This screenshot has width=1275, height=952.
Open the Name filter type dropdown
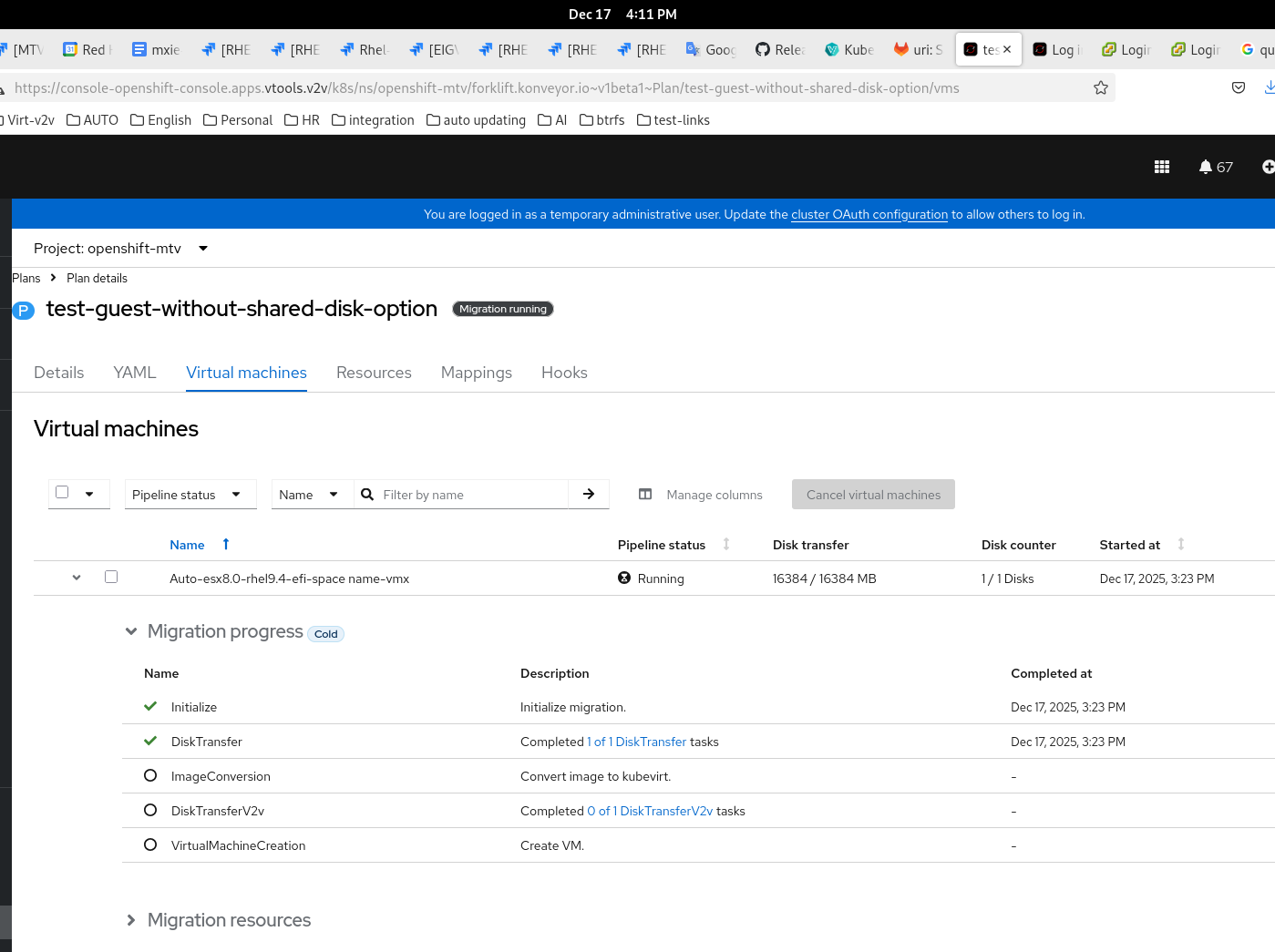tap(312, 494)
